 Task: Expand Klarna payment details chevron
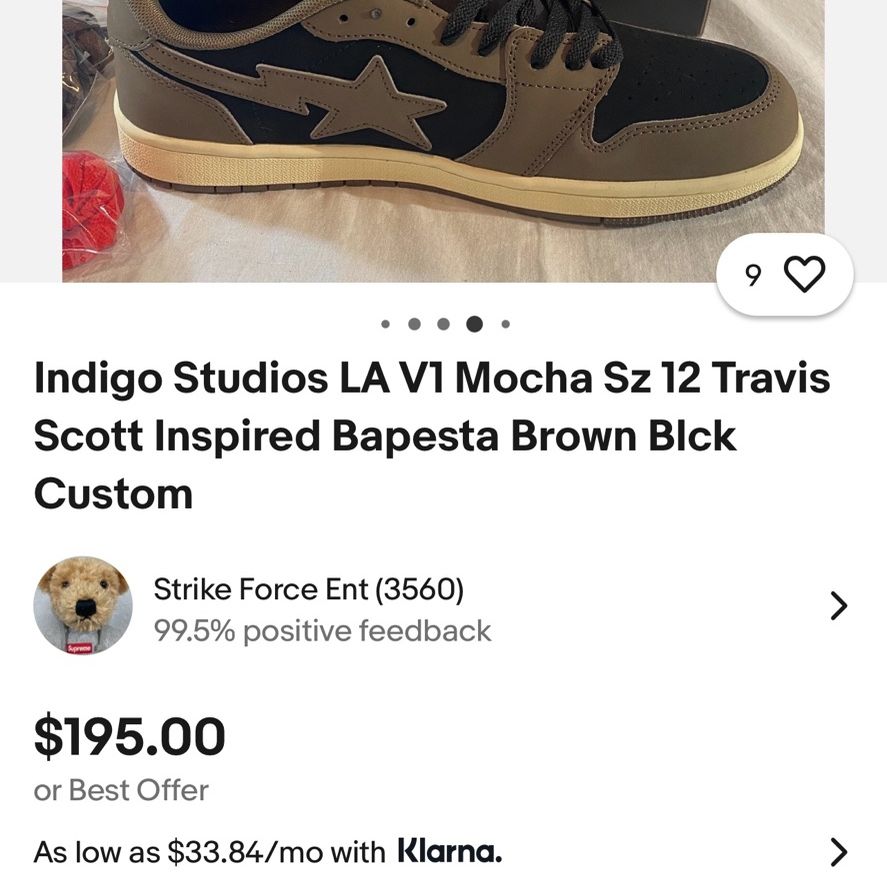click(838, 852)
